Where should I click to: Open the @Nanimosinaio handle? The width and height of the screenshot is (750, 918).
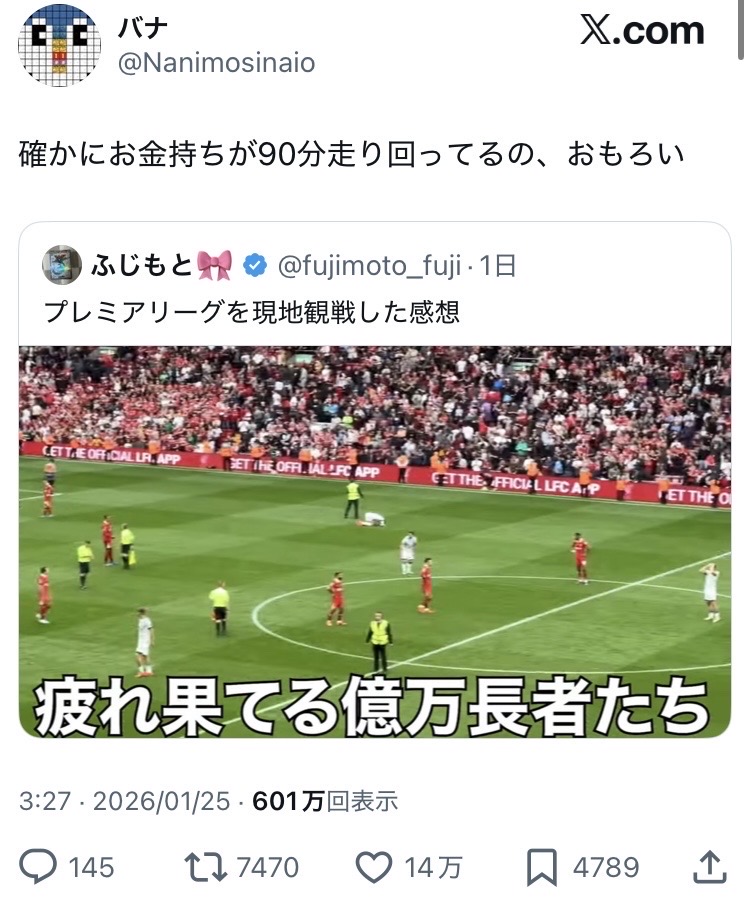tap(217, 63)
